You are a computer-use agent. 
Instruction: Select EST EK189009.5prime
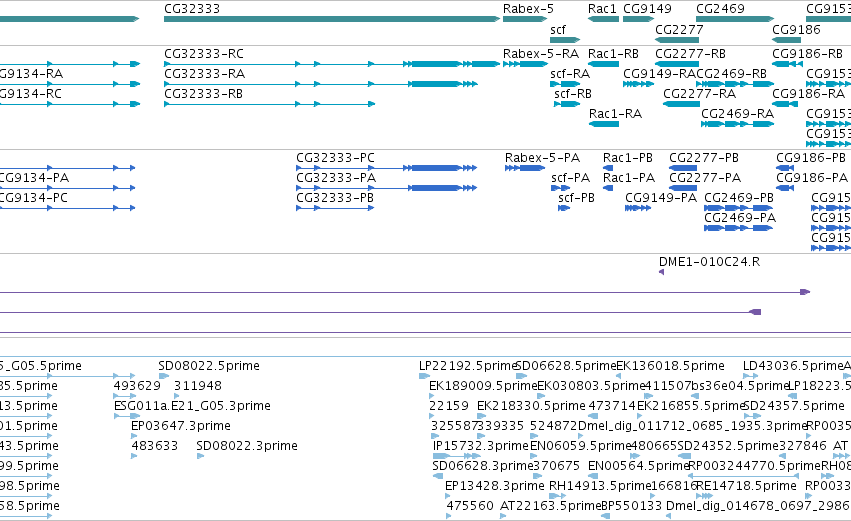tap(483, 386)
